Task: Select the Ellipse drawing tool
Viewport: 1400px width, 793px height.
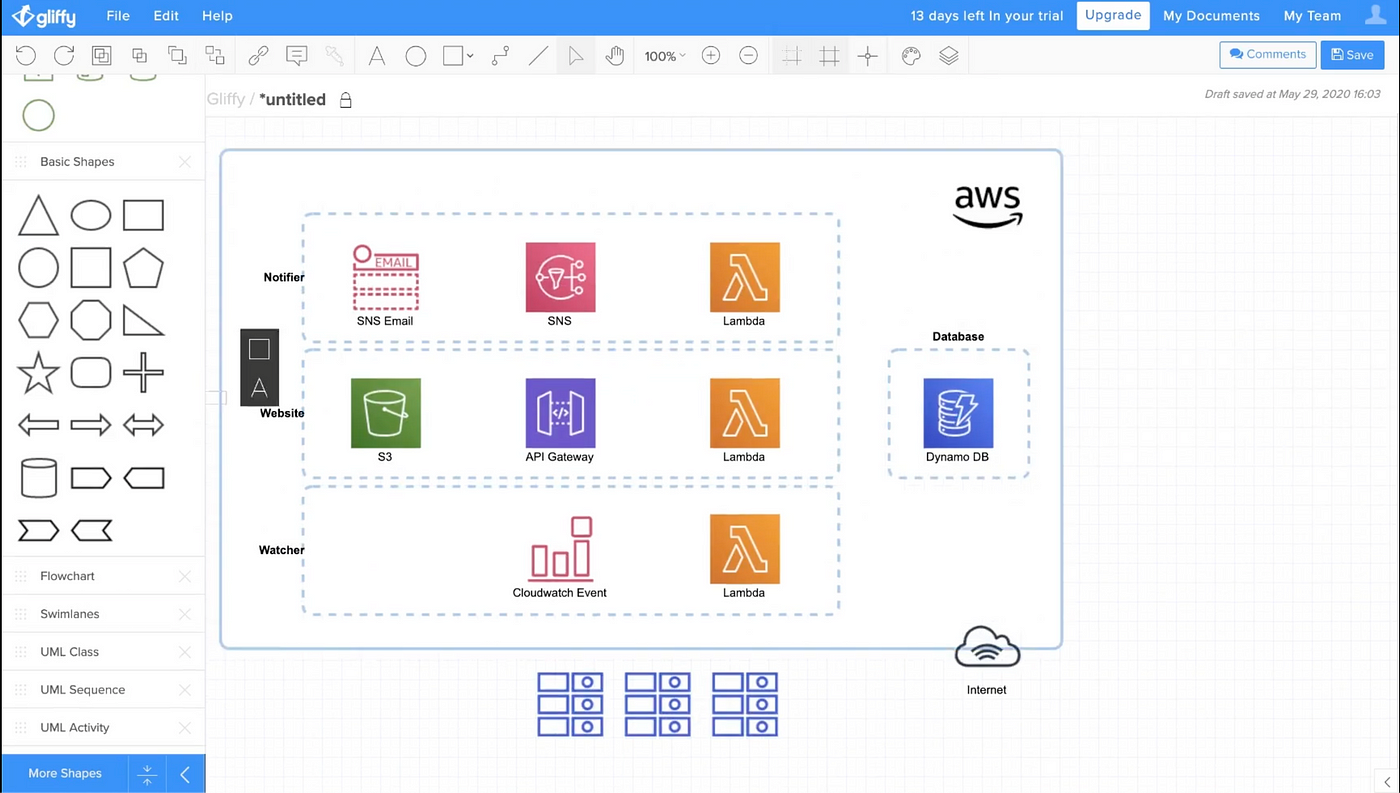Action: 416,56
